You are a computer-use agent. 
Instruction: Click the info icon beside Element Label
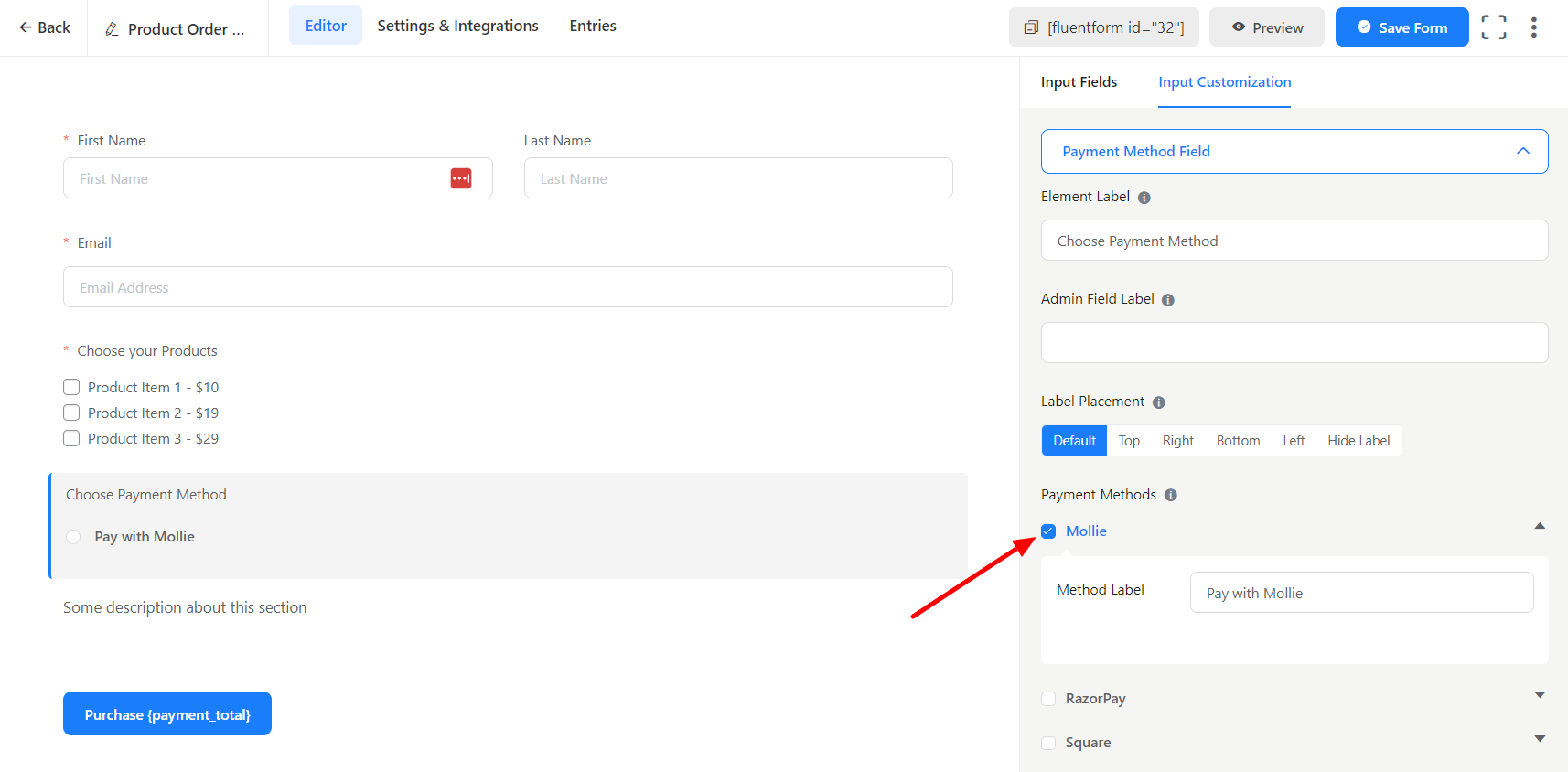[1144, 198]
